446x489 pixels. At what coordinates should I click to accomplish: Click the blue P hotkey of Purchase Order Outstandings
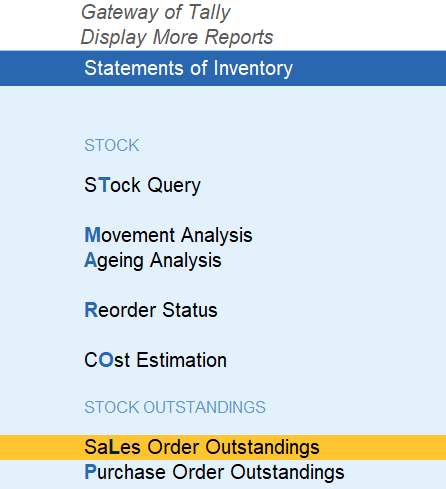click(x=90, y=472)
